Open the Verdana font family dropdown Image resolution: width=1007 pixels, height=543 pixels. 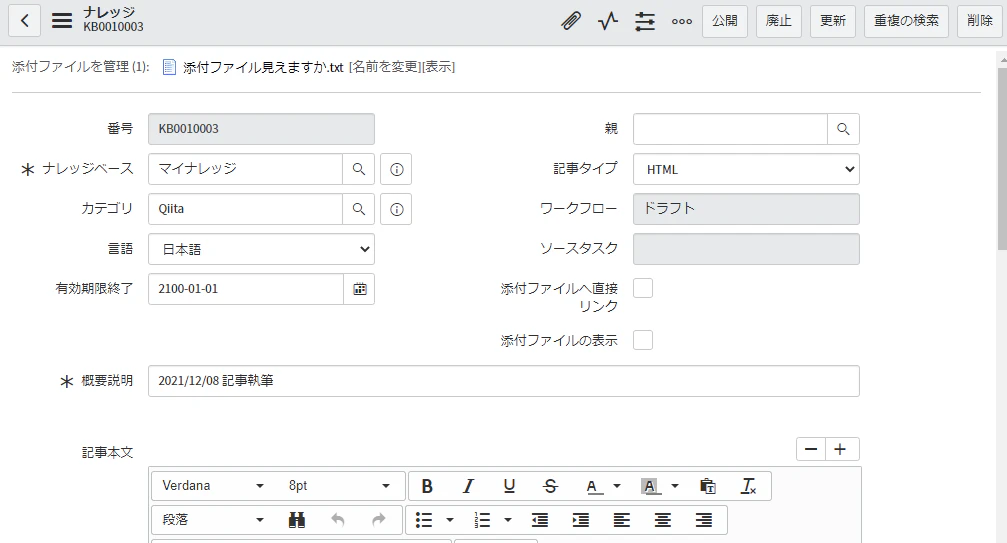point(213,486)
